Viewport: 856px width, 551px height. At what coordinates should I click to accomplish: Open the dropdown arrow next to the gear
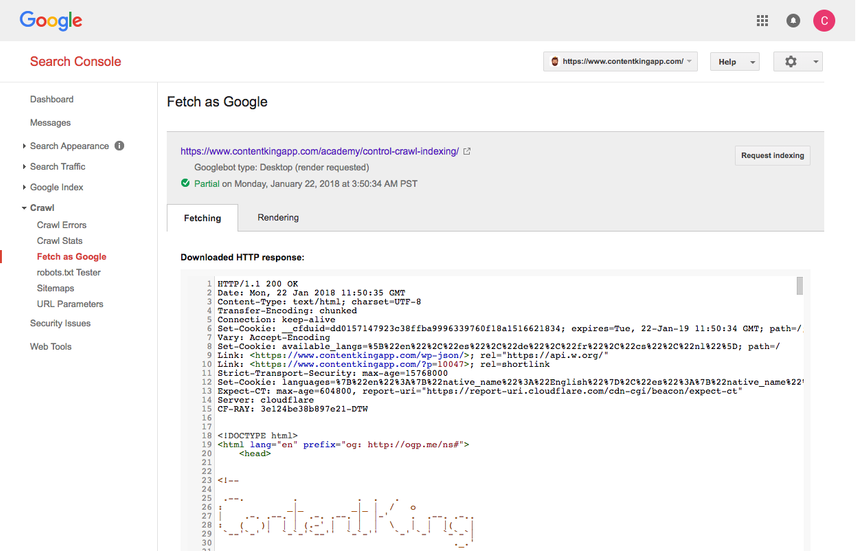(816, 62)
